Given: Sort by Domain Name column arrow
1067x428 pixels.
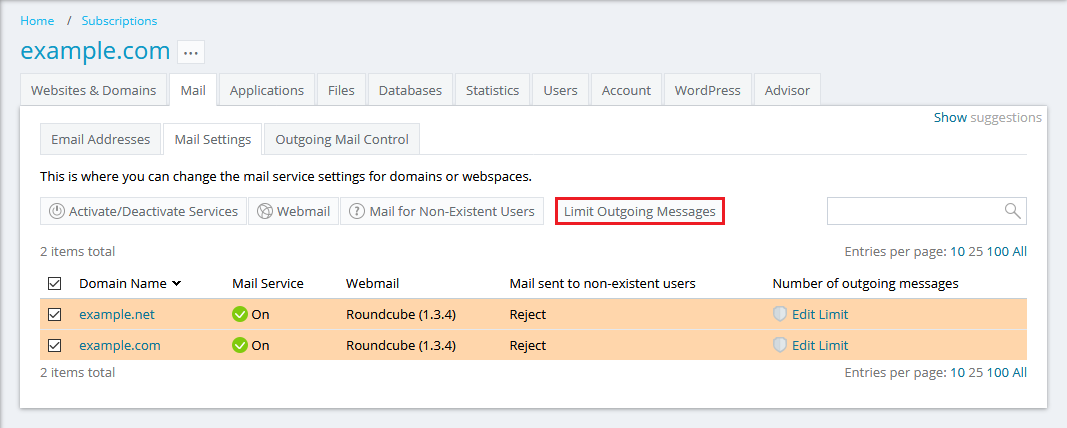Looking at the screenshot, I should coord(177,284).
